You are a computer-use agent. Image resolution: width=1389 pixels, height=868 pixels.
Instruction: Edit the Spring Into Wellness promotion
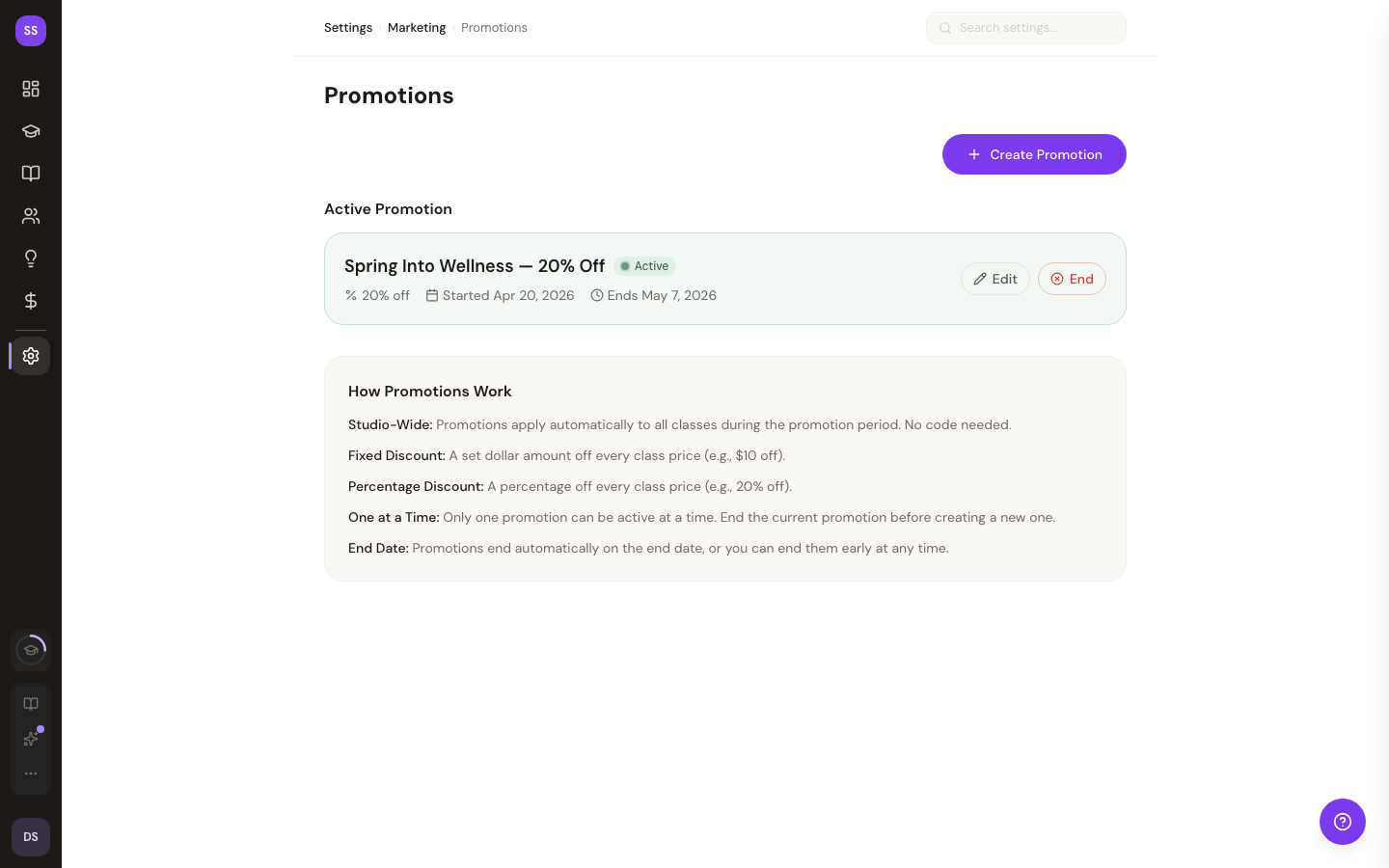995,279
